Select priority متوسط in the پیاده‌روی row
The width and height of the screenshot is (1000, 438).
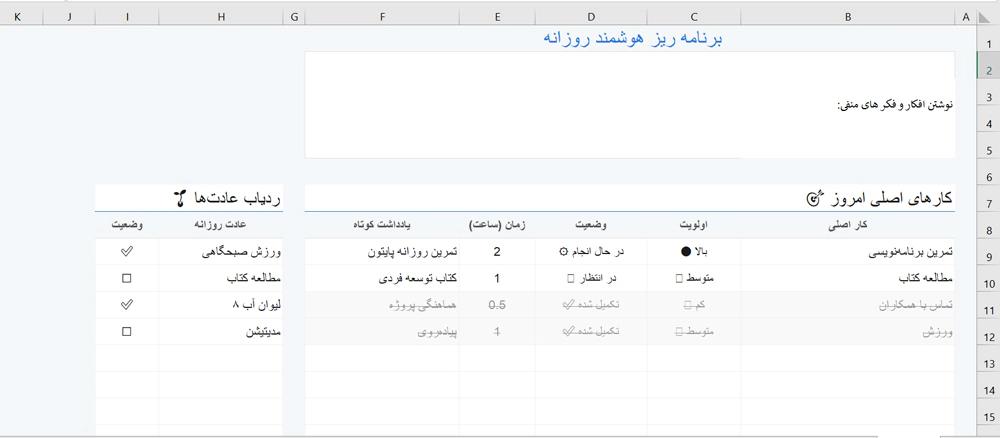[x=694, y=332]
